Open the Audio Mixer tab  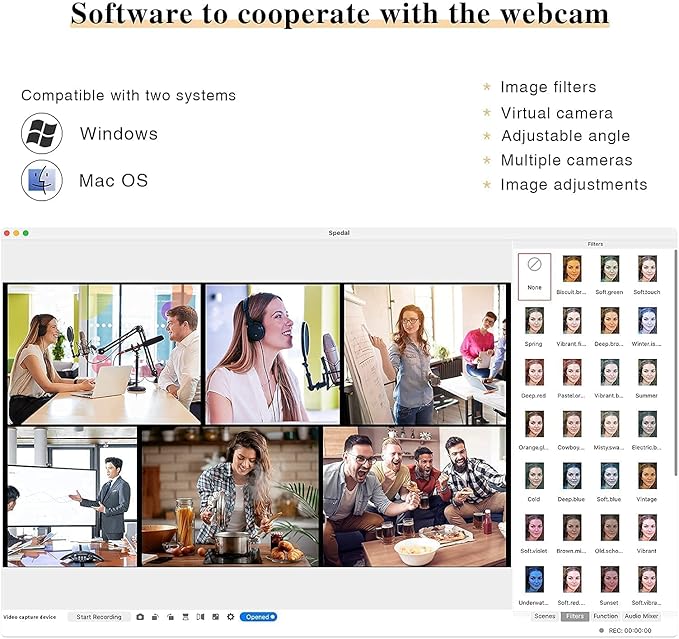point(642,616)
